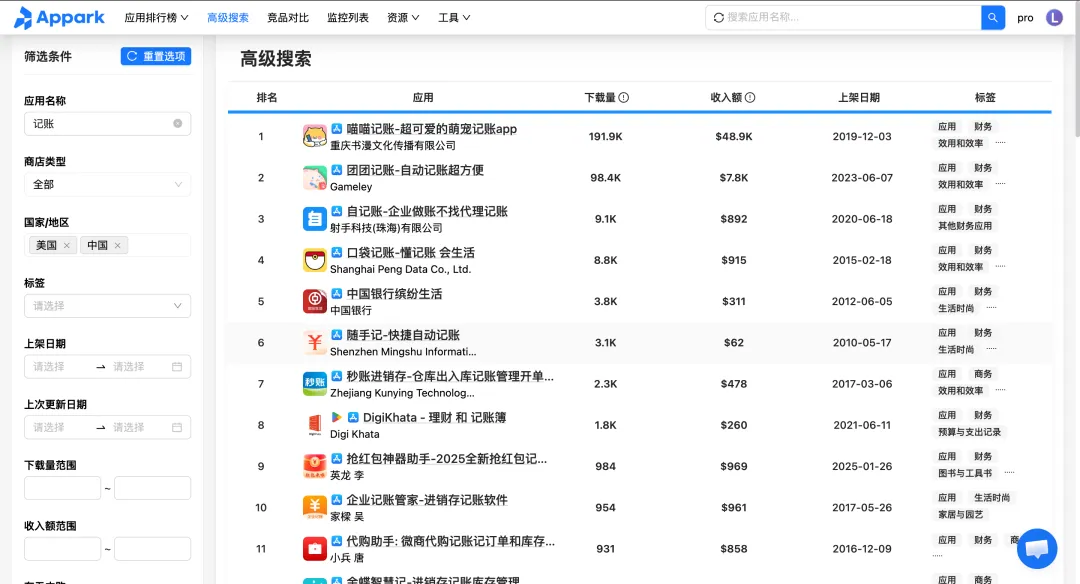Viewport: 1080px width, 584px height.
Task: Click the 收入额范围 maximum field
Action: pyautogui.click(x=152, y=549)
